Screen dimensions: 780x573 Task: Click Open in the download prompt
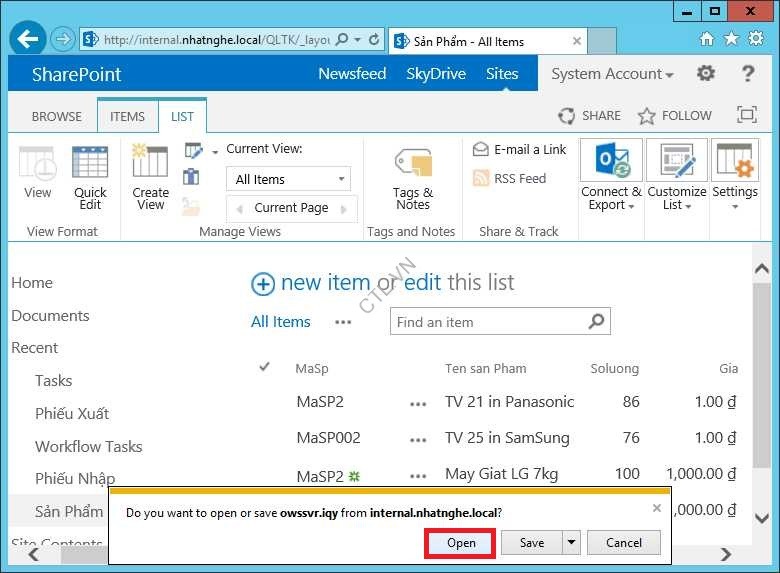tap(461, 543)
